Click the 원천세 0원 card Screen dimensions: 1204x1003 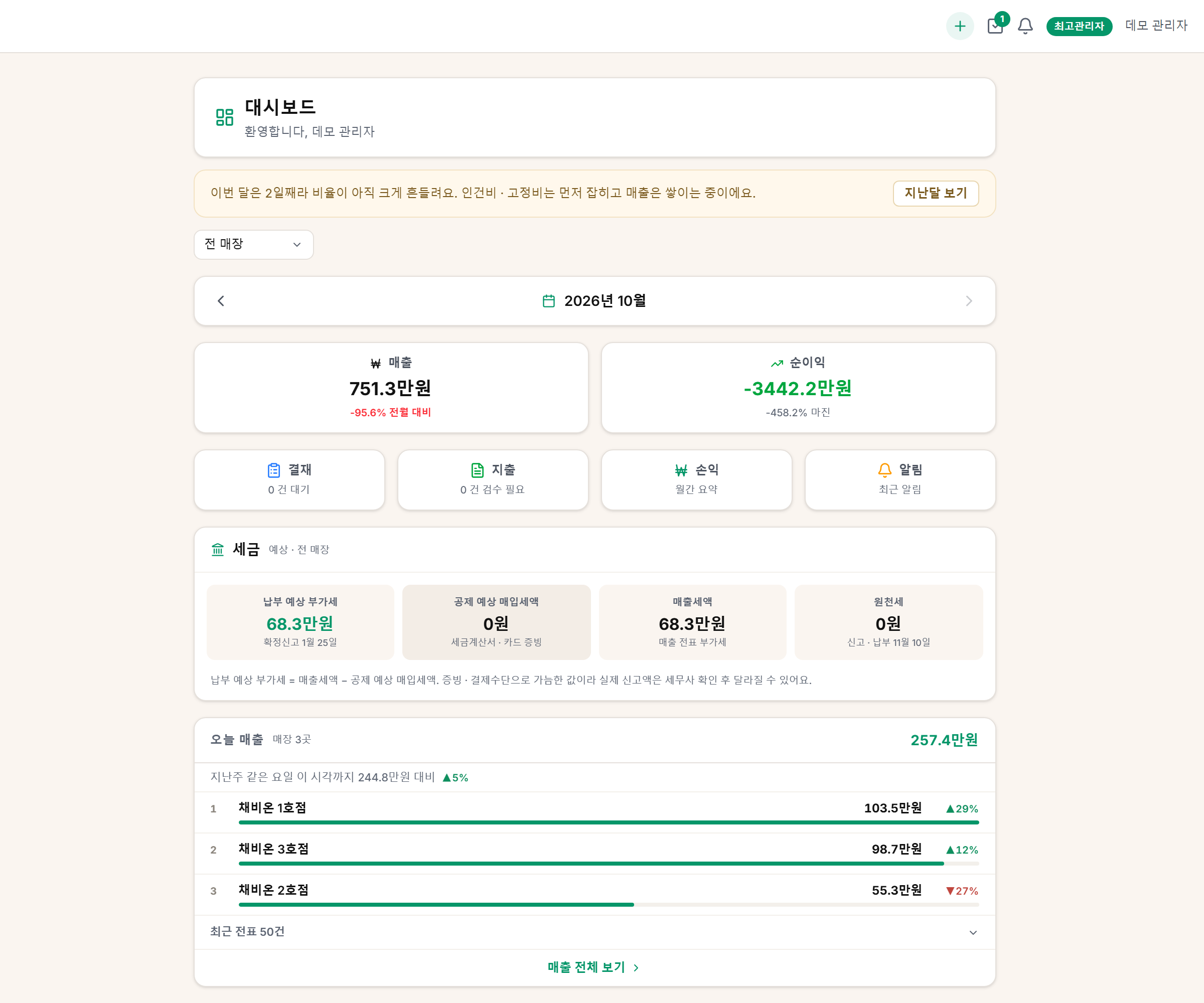(x=888, y=622)
